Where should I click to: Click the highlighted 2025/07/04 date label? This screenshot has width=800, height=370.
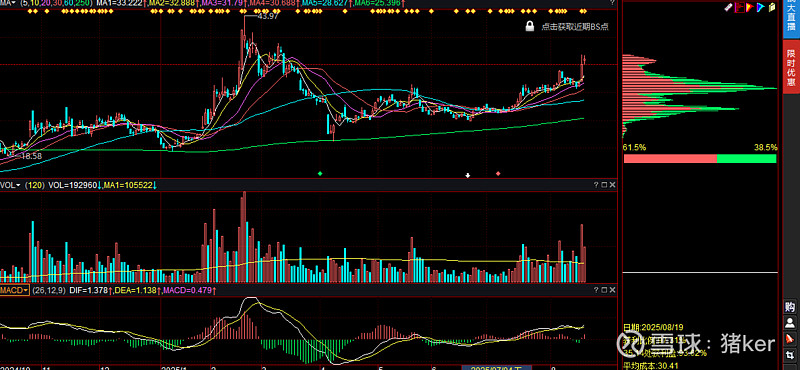495,367
